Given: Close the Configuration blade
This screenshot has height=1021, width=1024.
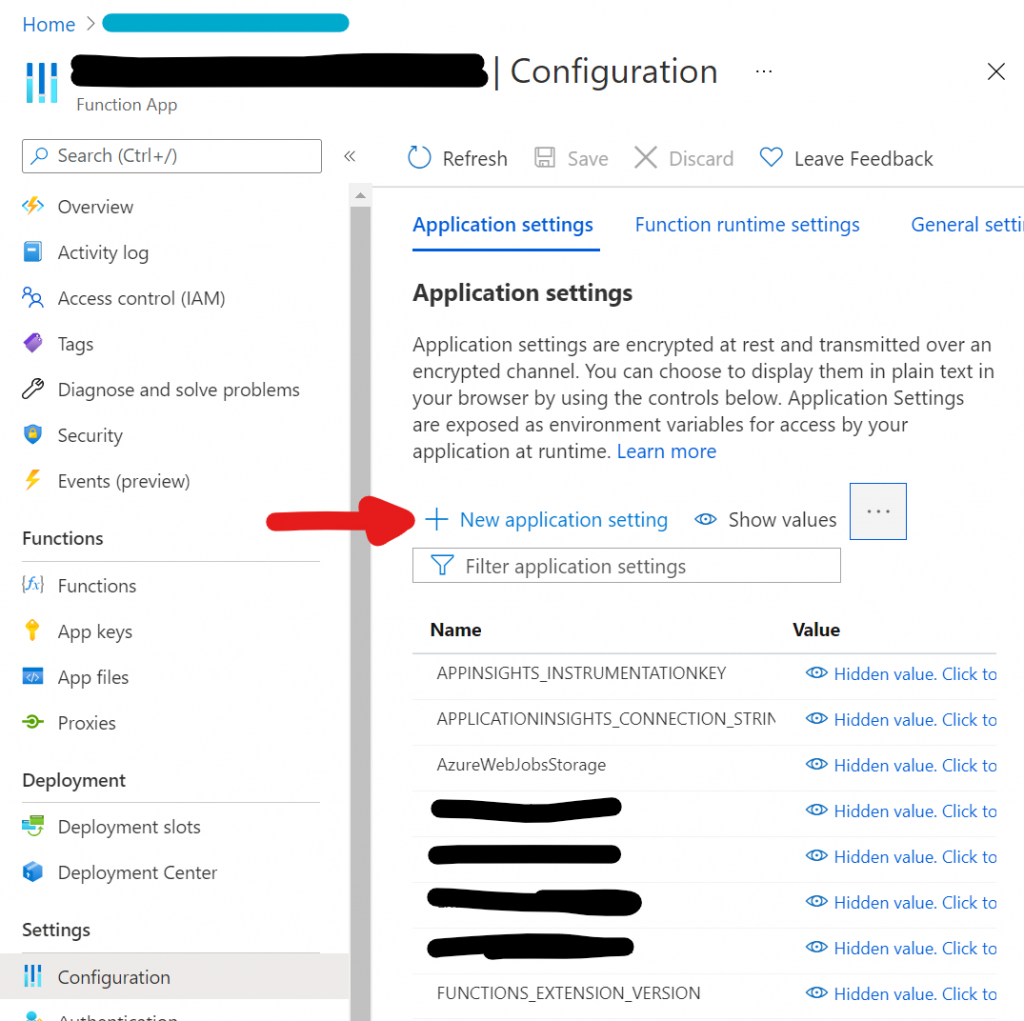Looking at the screenshot, I should pyautogui.click(x=996, y=71).
